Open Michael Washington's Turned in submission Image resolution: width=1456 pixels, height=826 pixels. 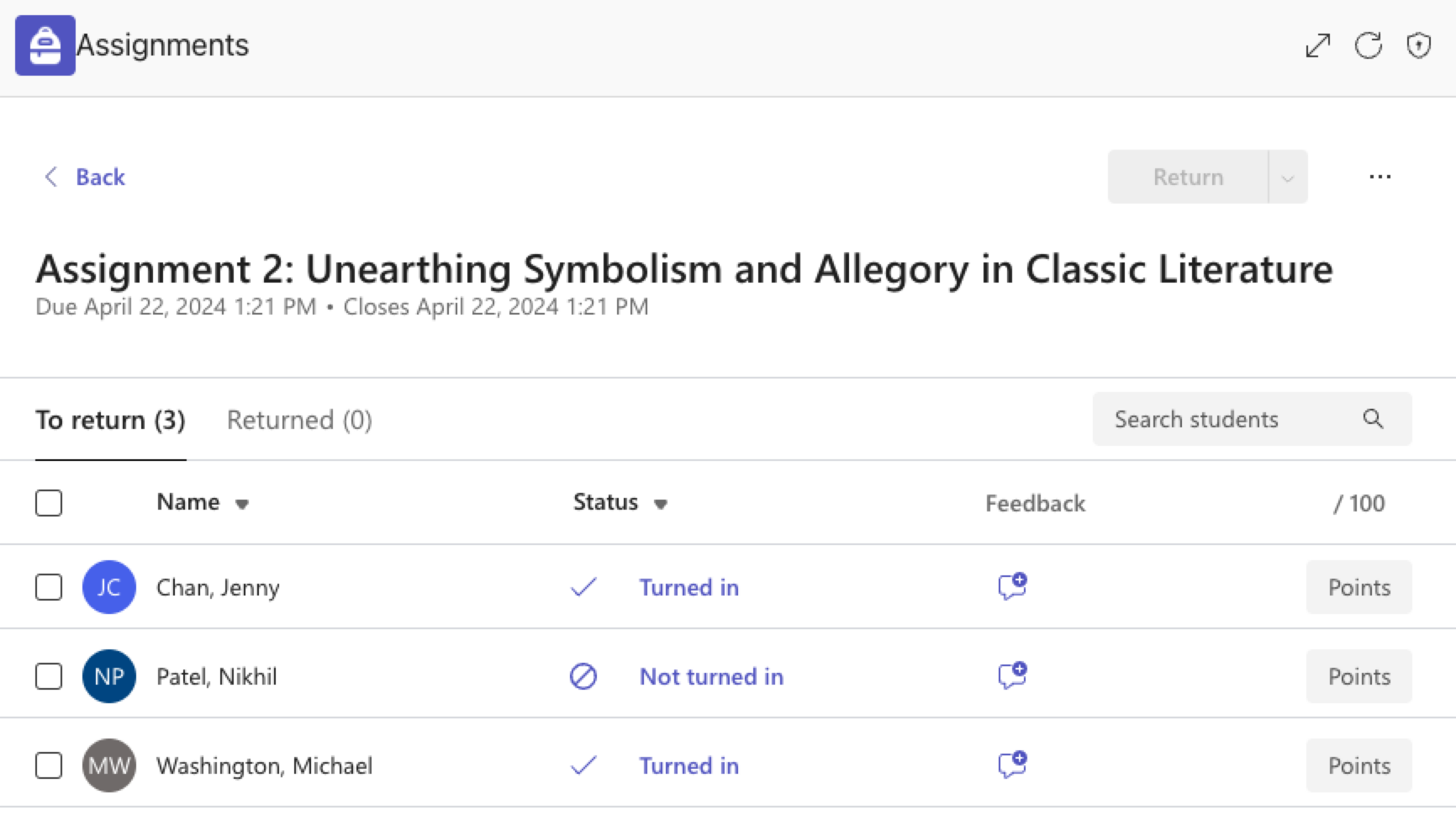pos(688,765)
